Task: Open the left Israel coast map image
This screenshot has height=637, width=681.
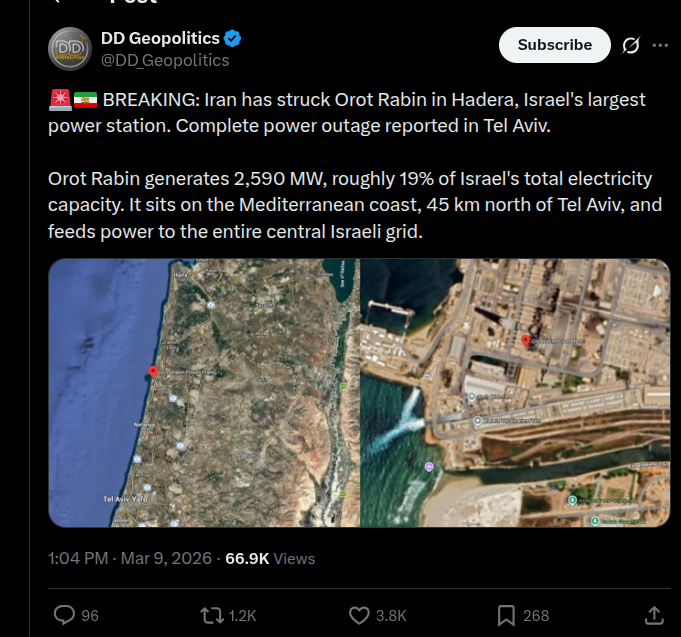Action: [204, 392]
